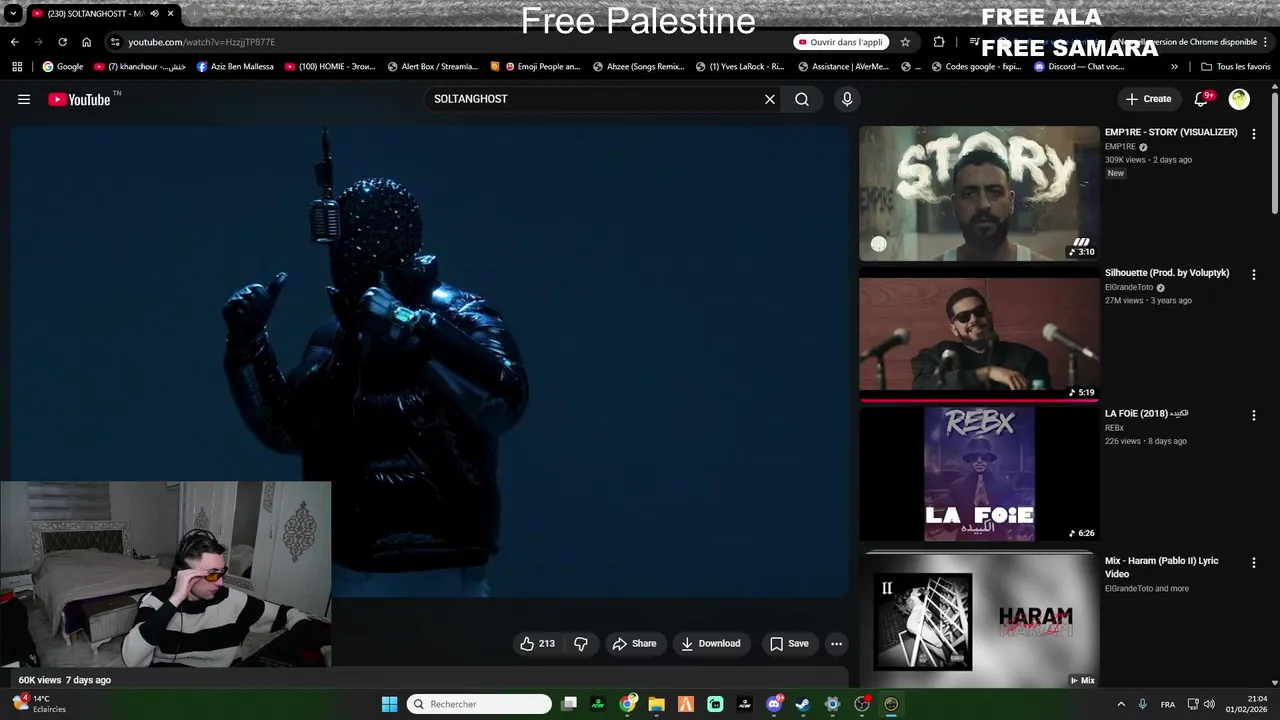1280x720 pixels.
Task: Open YouTube notifications bell
Action: (1203, 99)
